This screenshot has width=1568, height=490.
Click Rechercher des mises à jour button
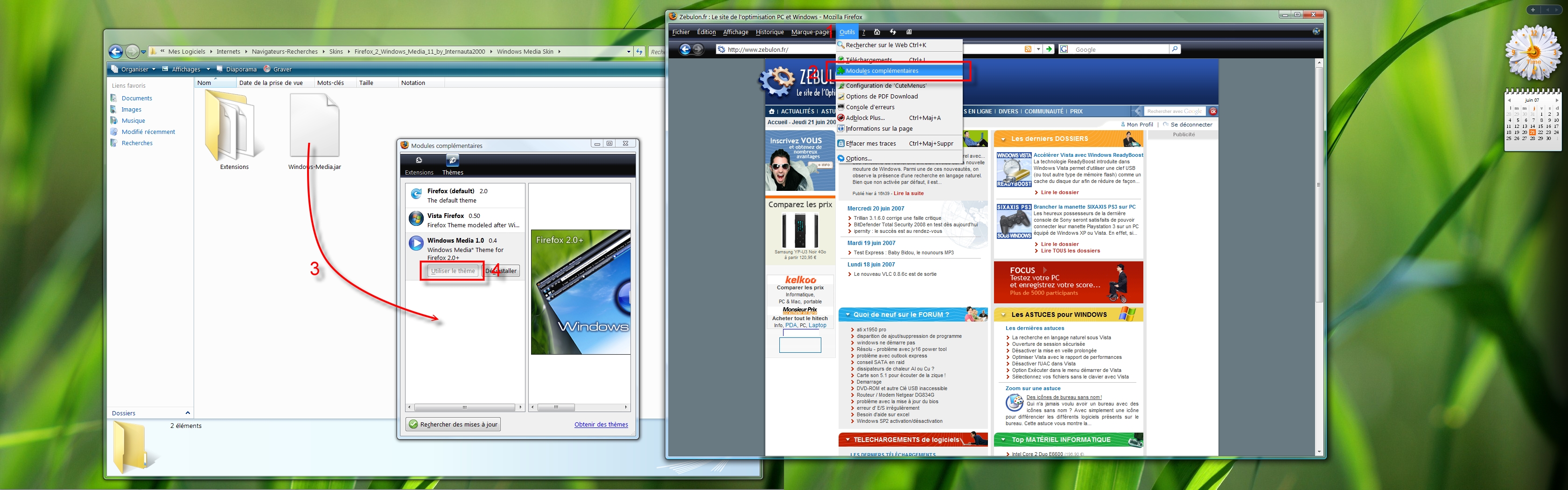pos(453,424)
